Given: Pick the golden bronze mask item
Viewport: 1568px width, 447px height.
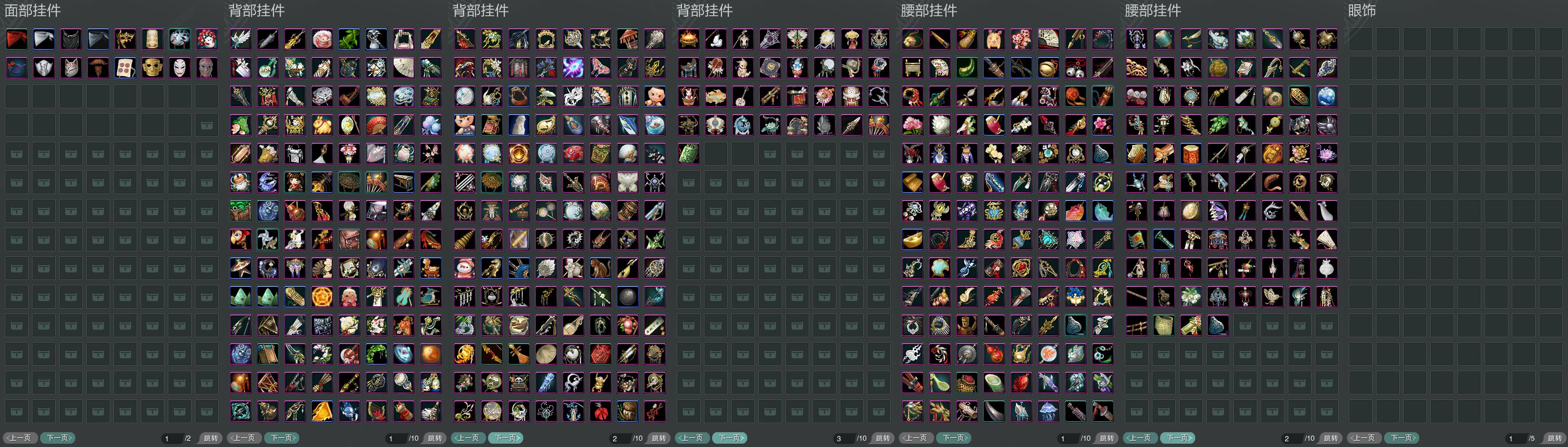Looking at the screenshot, I should coord(152,68).
